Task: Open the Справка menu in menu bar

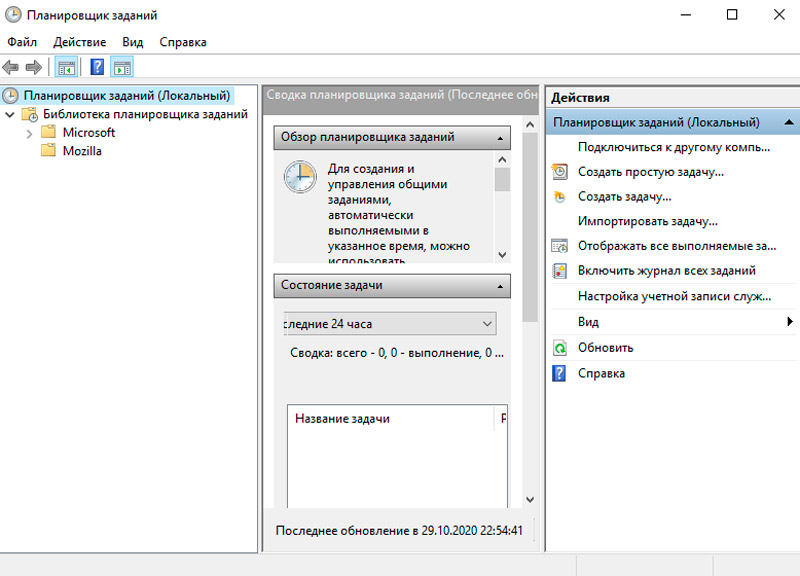Action: [183, 42]
